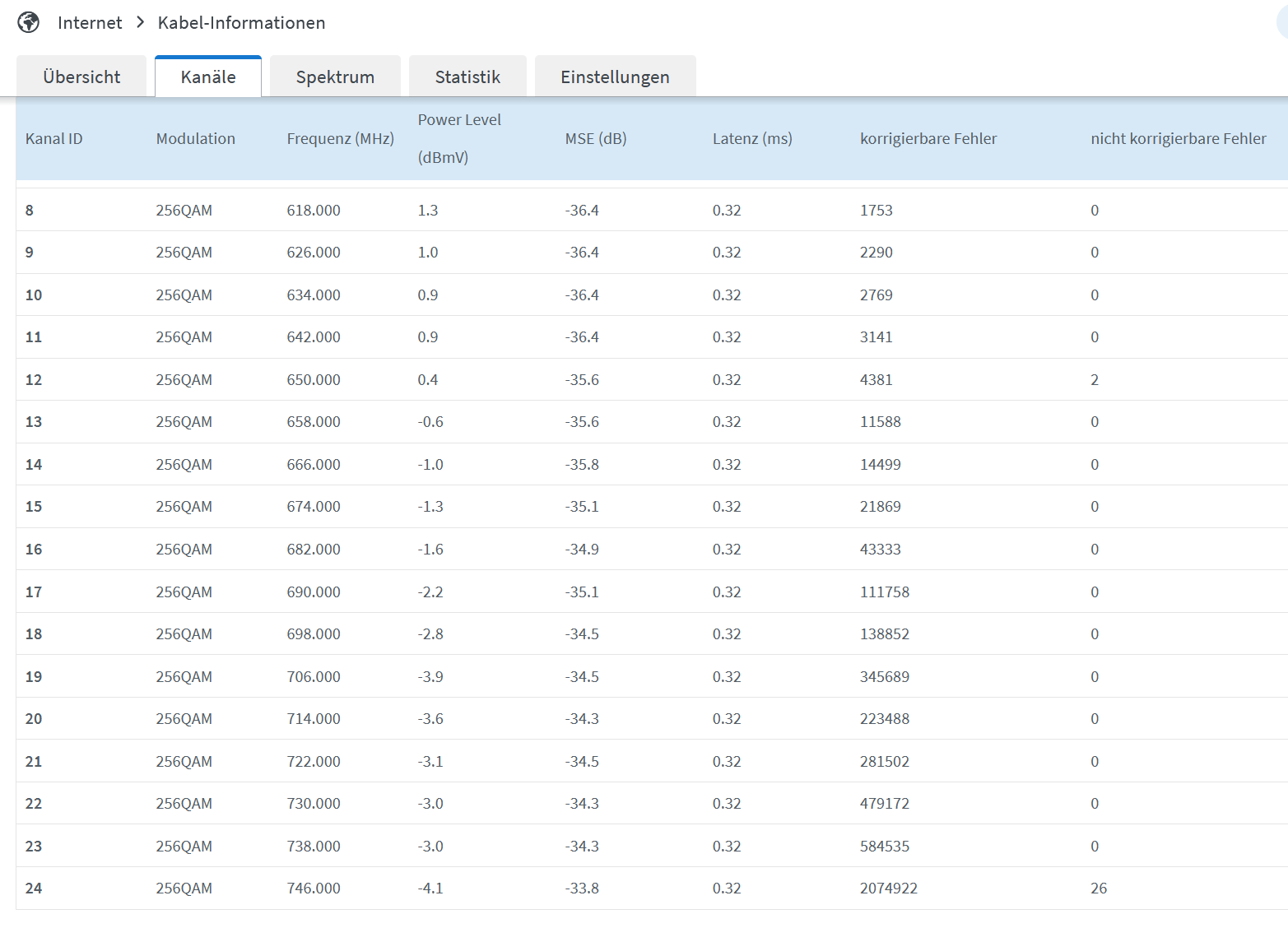Click frequency value 674.000
The width and height of the screenshot is (1288, 928).
[314, 507]
